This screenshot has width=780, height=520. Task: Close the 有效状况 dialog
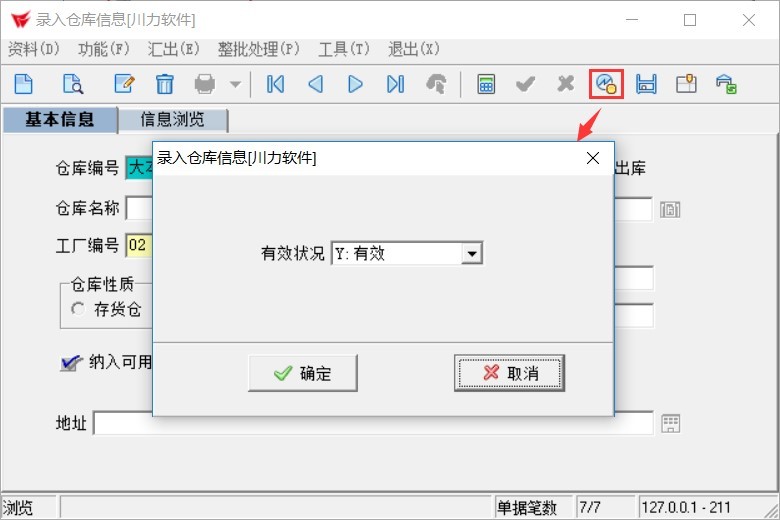click(x=592, y=158)
